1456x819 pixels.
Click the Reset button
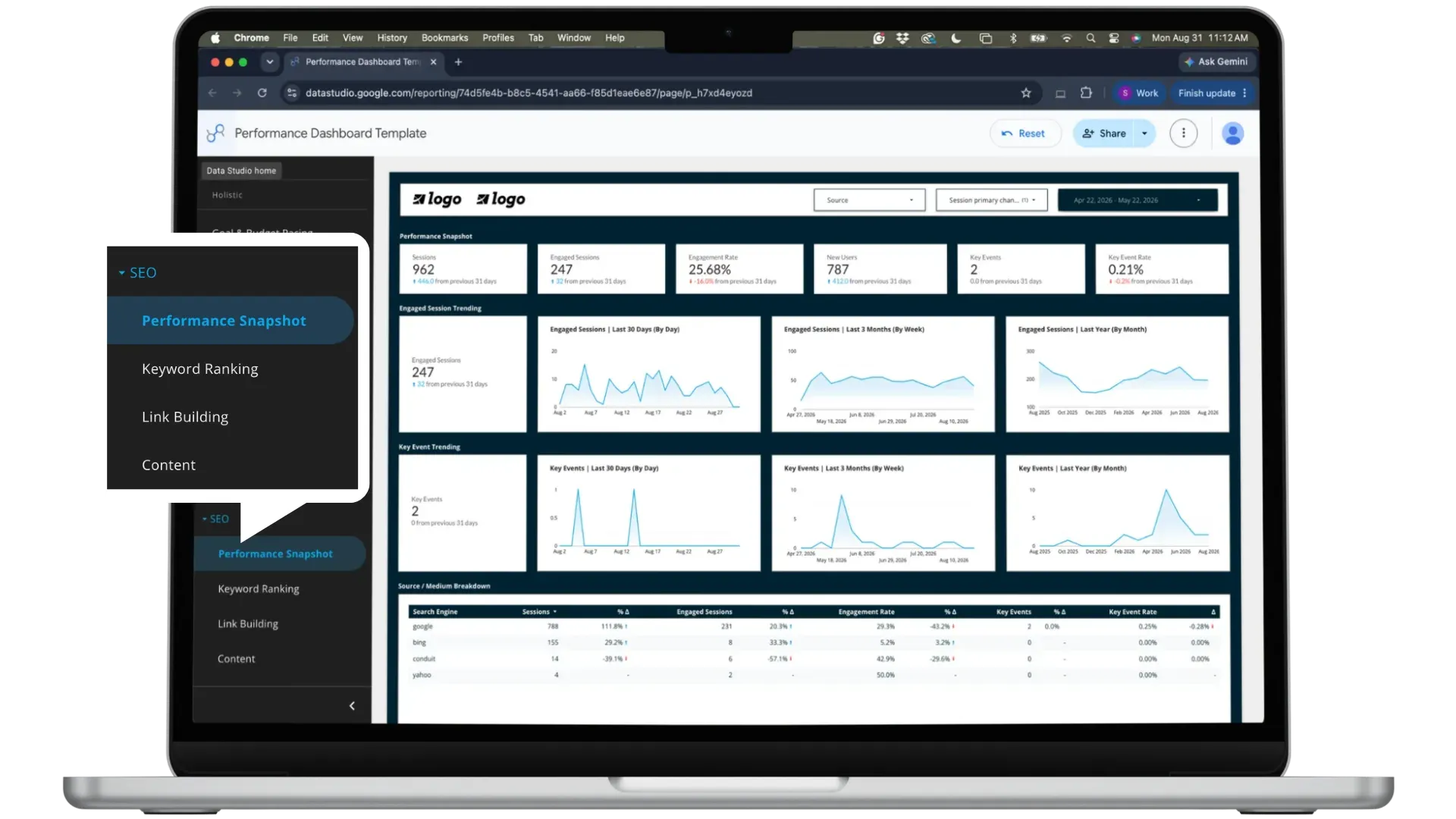pos(1025,133)
